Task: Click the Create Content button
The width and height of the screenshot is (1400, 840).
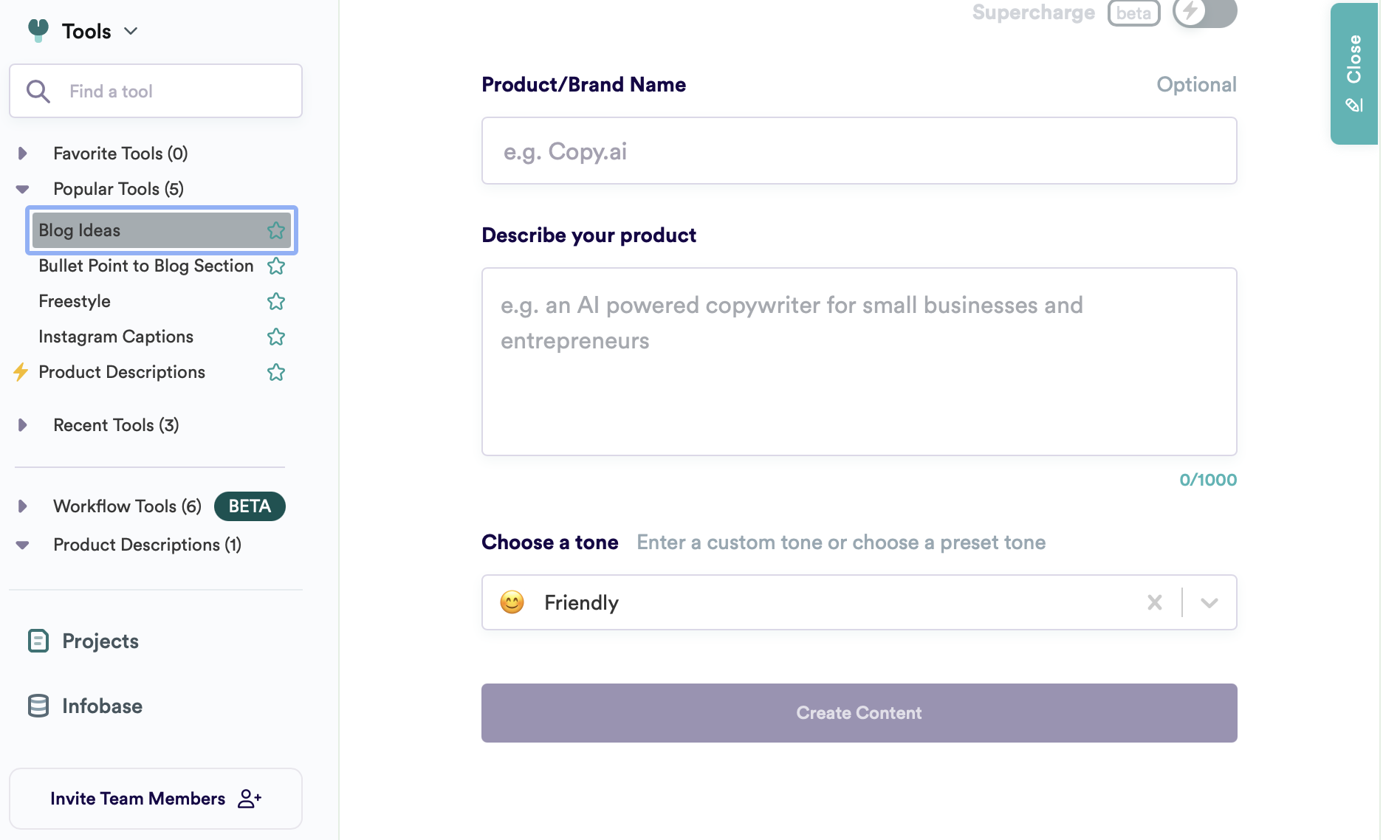Action: tap(859, 713)
